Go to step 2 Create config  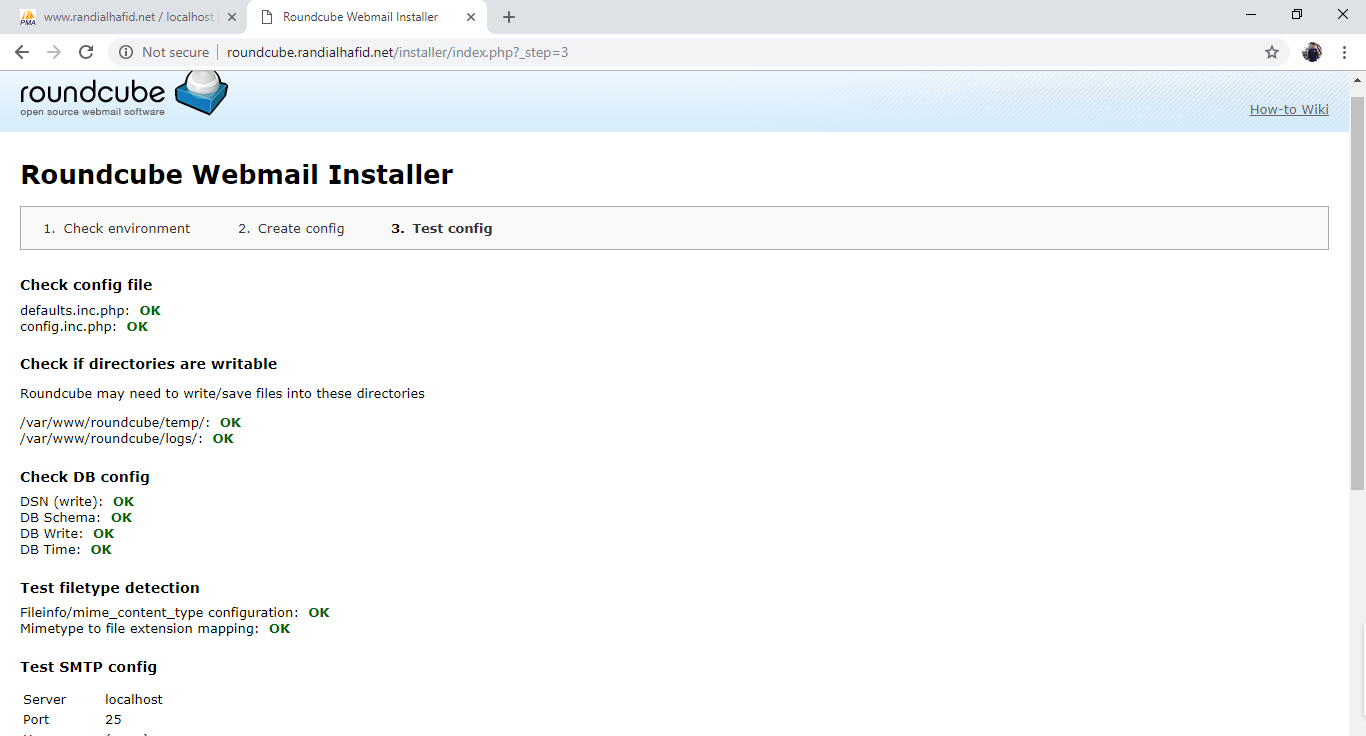click(301, 228)
